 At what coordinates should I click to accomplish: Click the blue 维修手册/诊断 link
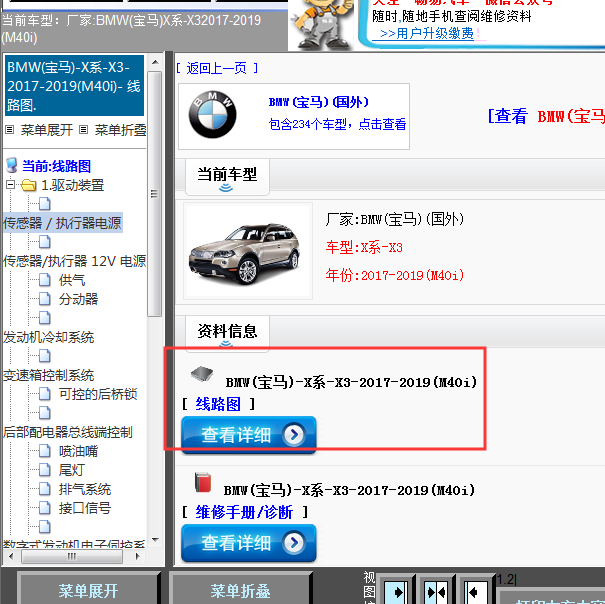[244, 512]
